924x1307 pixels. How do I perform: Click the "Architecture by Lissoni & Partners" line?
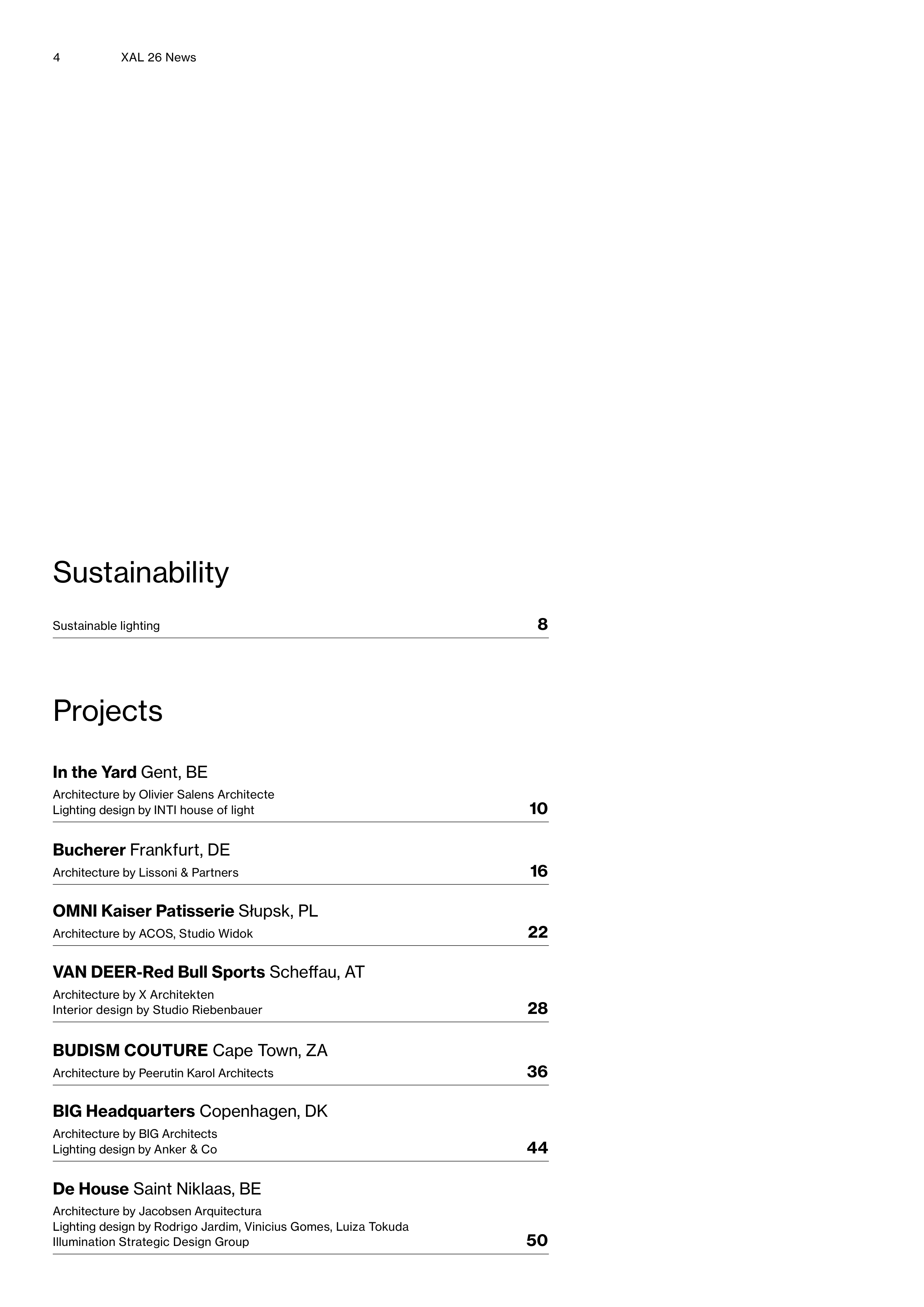point(145,873)
